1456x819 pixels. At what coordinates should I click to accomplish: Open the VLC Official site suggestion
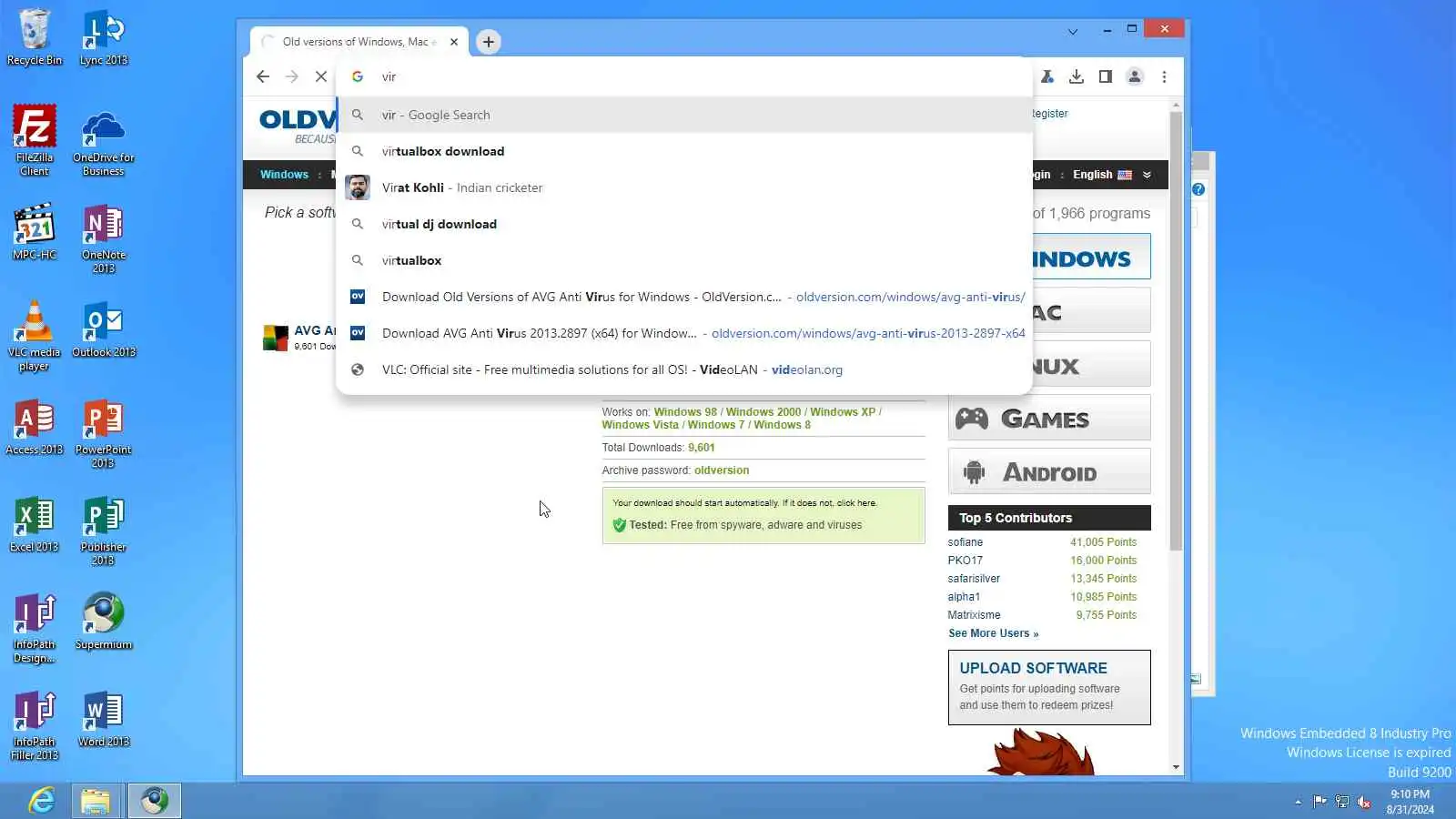point(684,369)
